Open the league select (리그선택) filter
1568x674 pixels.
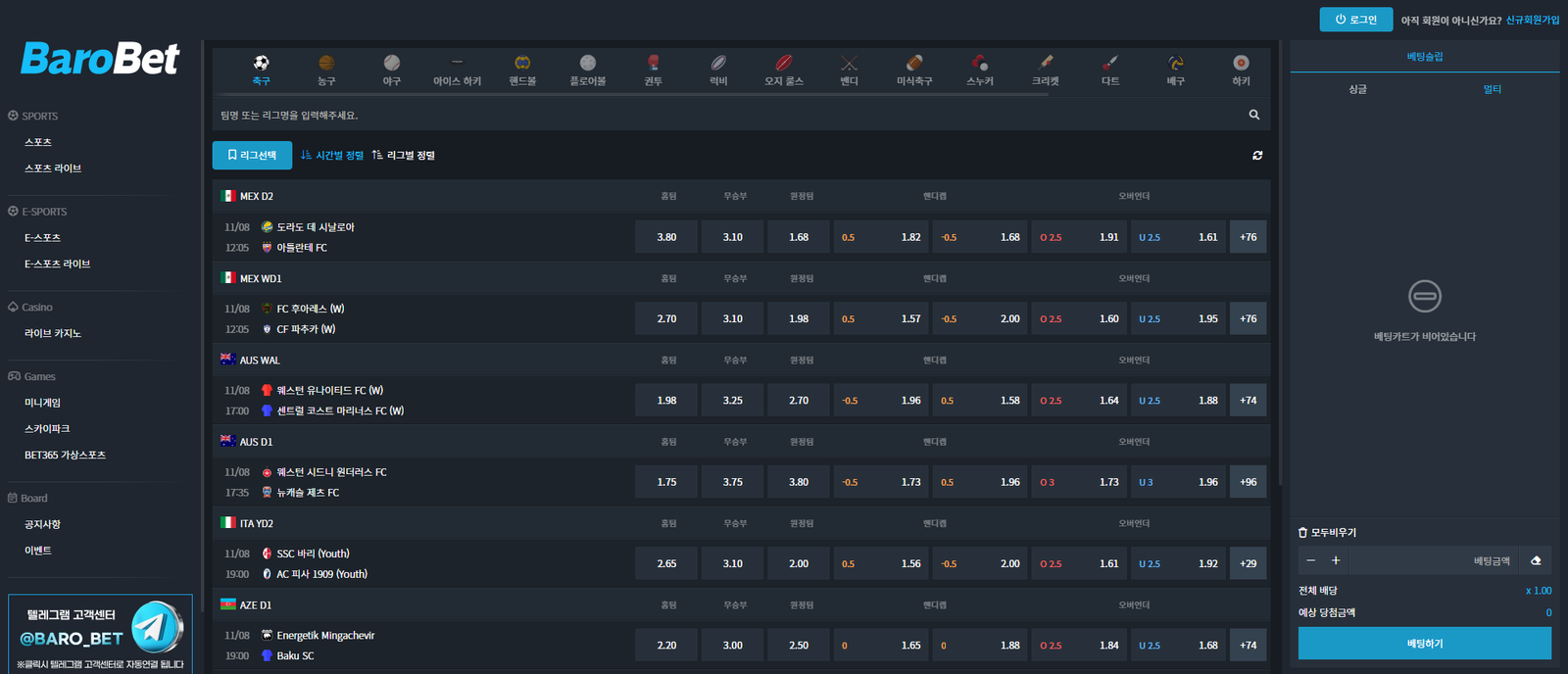[x=252, y=156]
